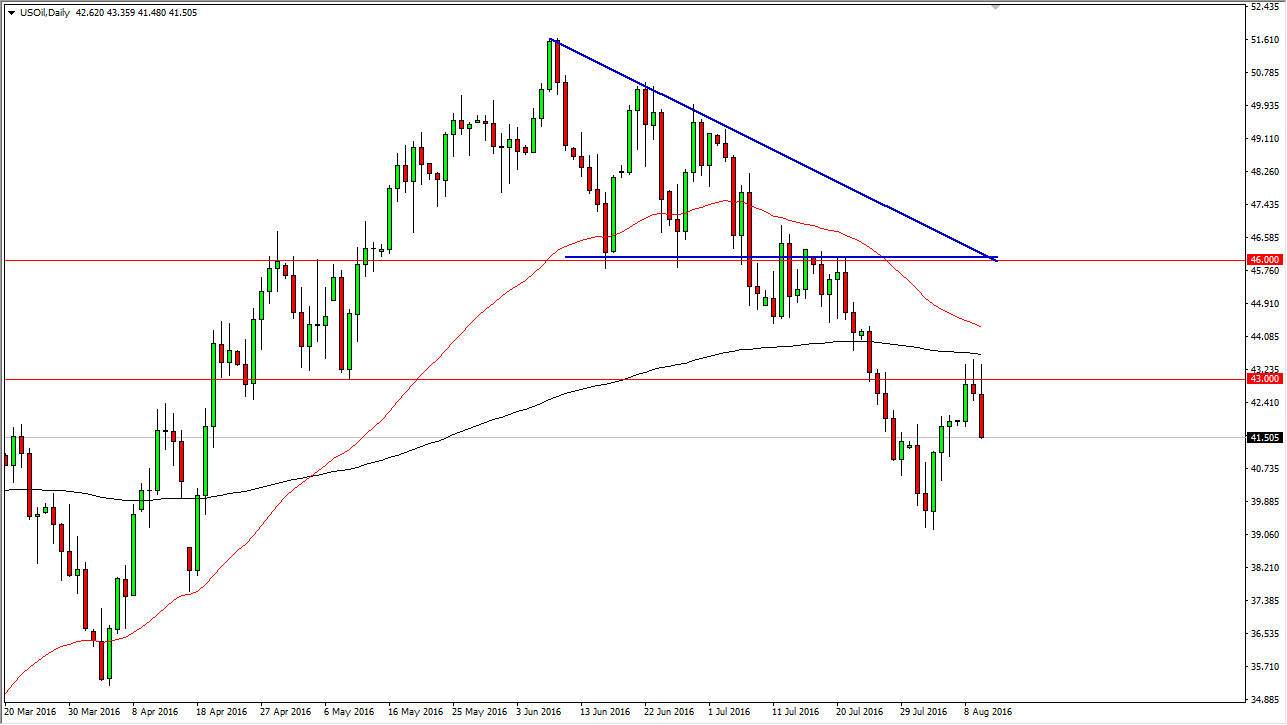Click the 35.710 price axis value
This screenshot has width=1287, height=725.
1265,666
